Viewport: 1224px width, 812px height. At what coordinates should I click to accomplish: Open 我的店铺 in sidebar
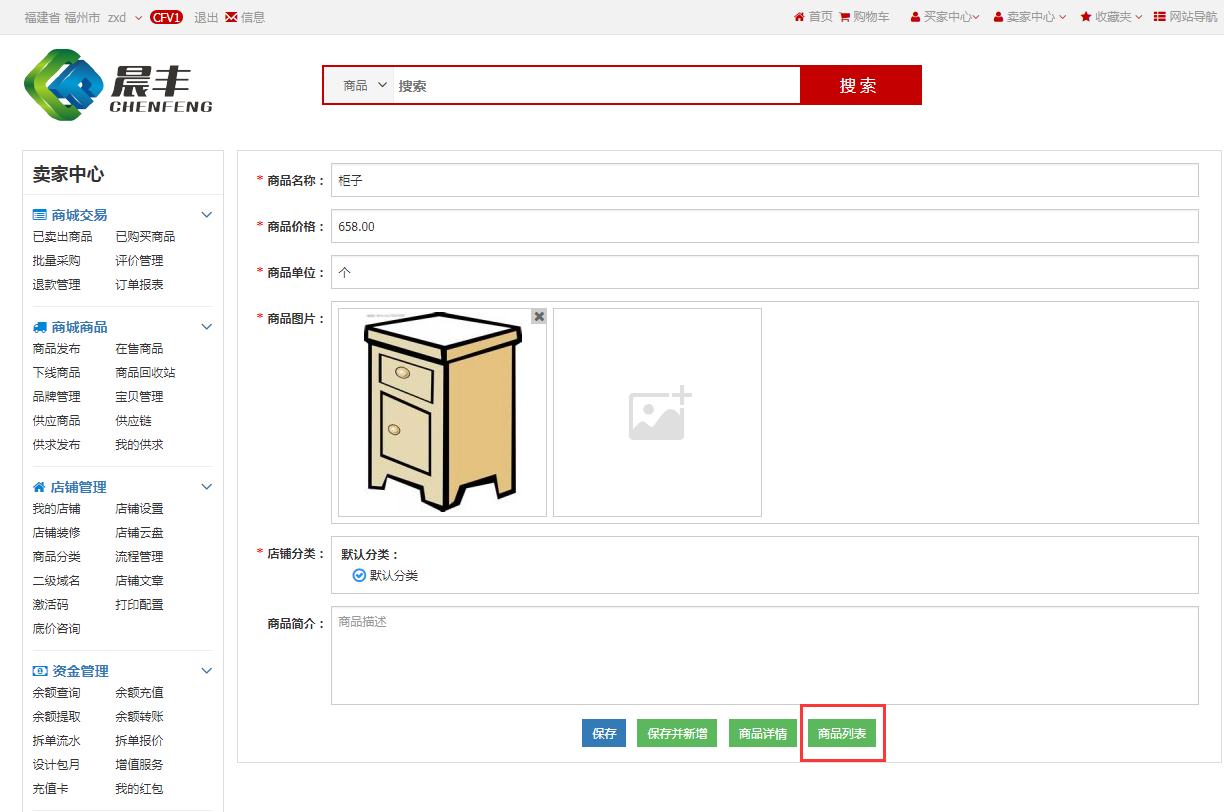[x=56, y=509]
